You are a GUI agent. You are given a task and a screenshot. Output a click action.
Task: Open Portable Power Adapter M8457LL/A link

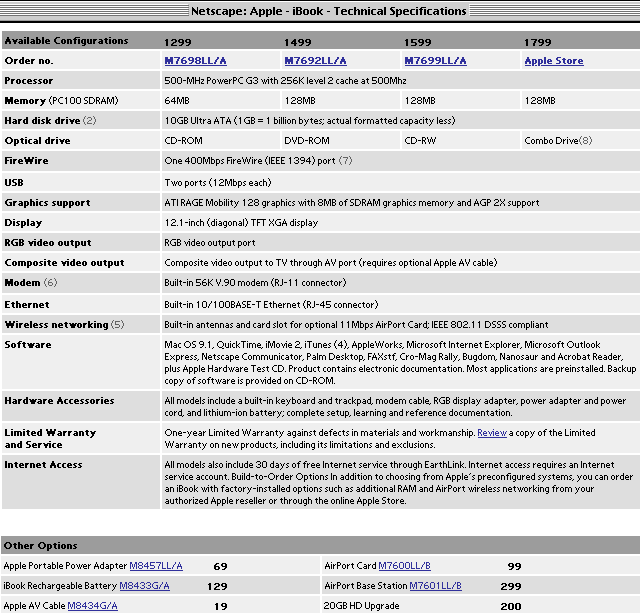pos(156,566)
